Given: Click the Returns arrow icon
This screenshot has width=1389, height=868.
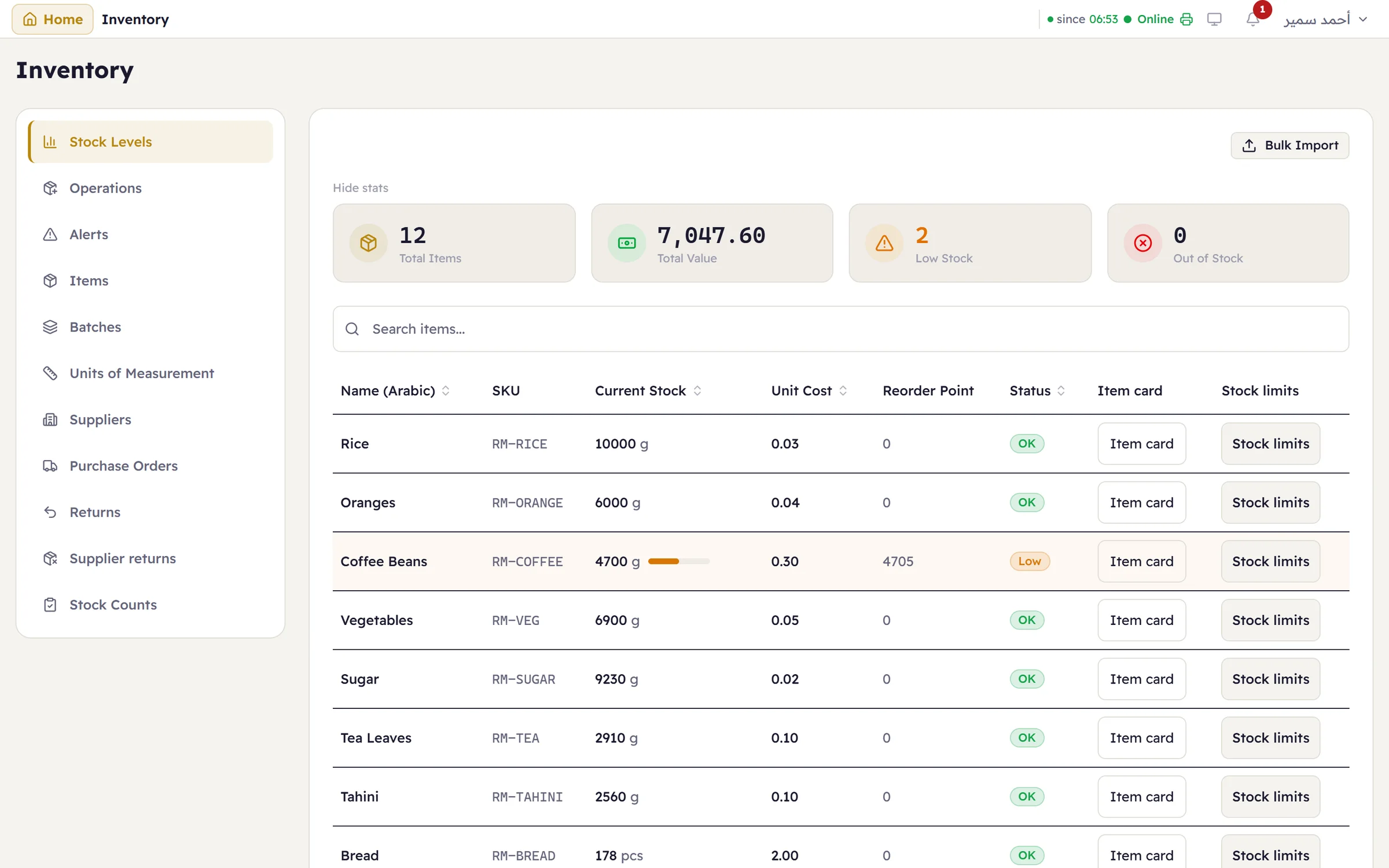Looking at the screenshot, I should coord(50,512).
